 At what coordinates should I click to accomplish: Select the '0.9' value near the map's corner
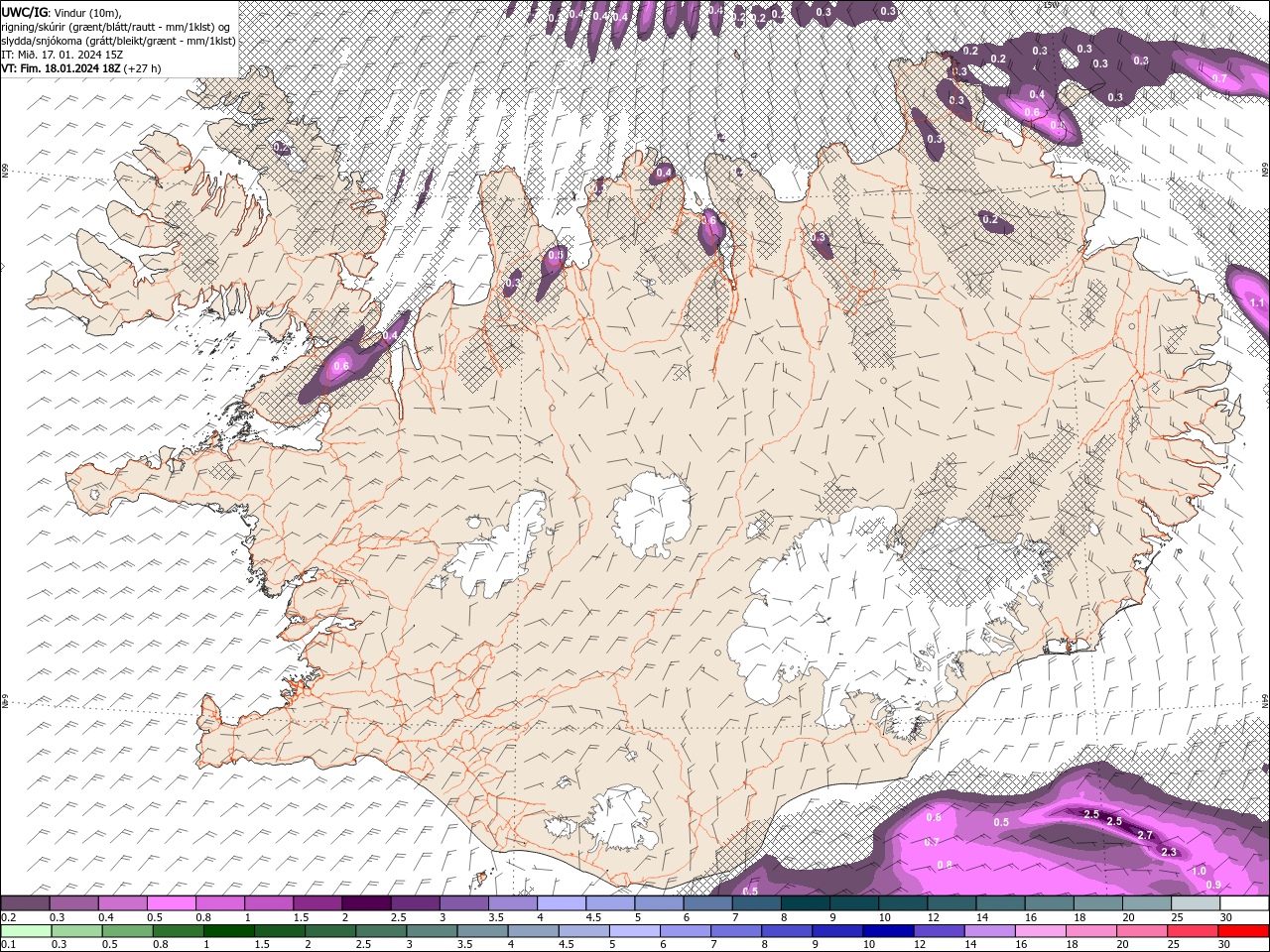click(x=1212, y=885)
